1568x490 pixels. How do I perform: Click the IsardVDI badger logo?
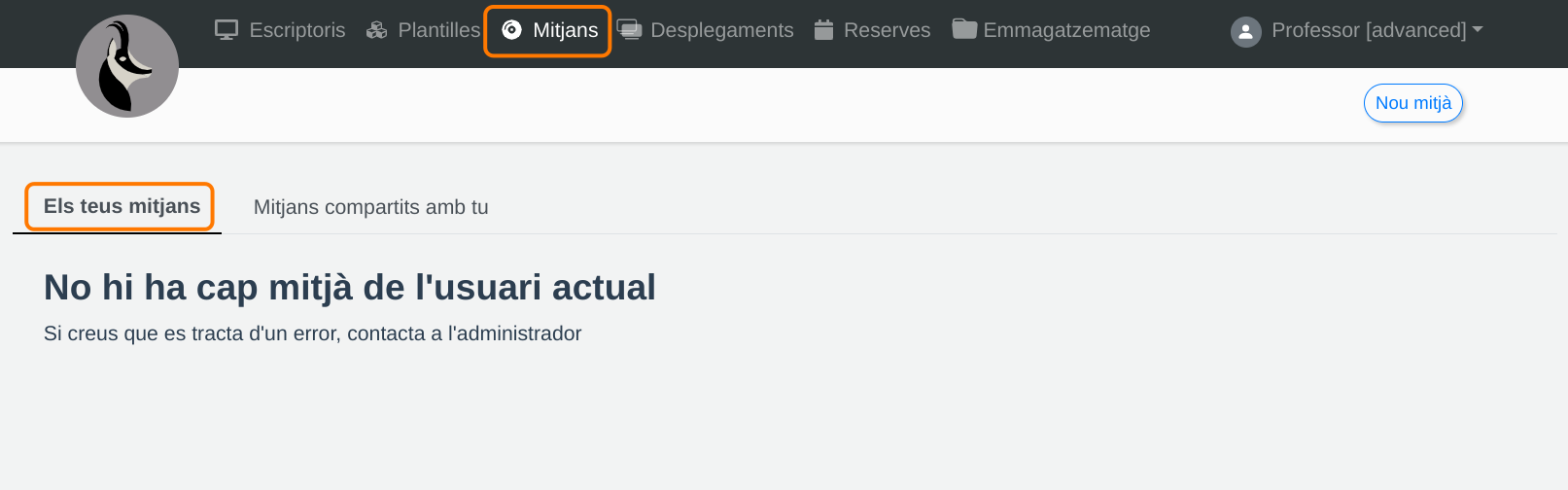pyautogui.click(x=127, y=66)
